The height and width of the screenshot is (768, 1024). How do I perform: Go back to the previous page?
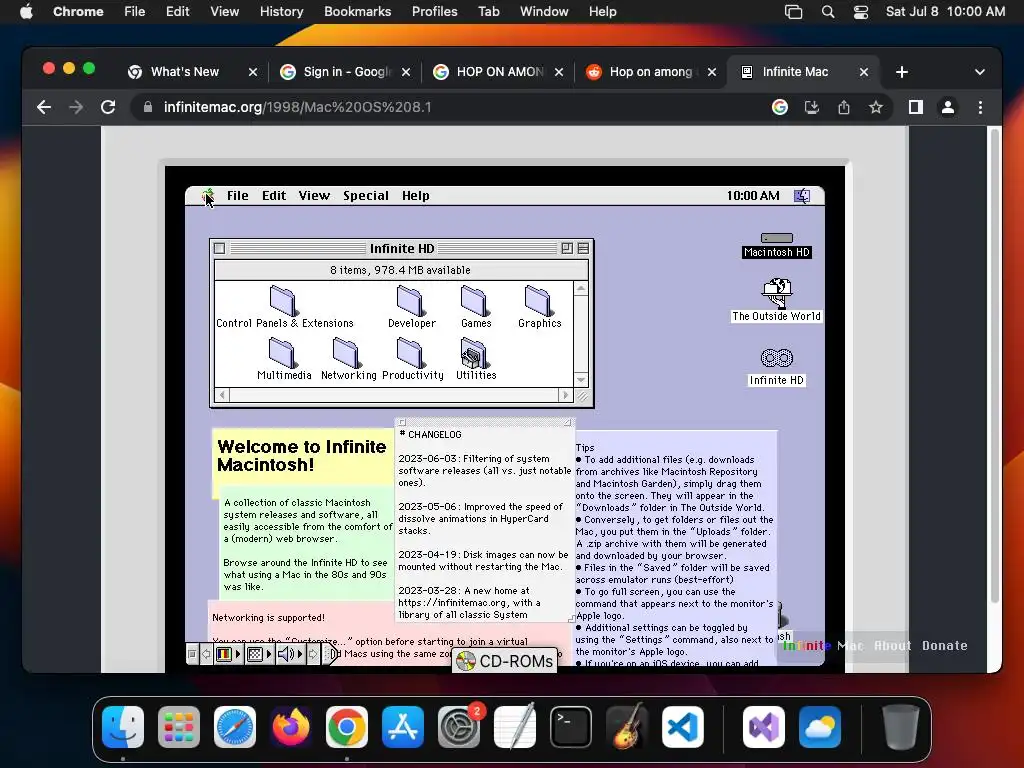pyautogui.click(x=44, y=107)
